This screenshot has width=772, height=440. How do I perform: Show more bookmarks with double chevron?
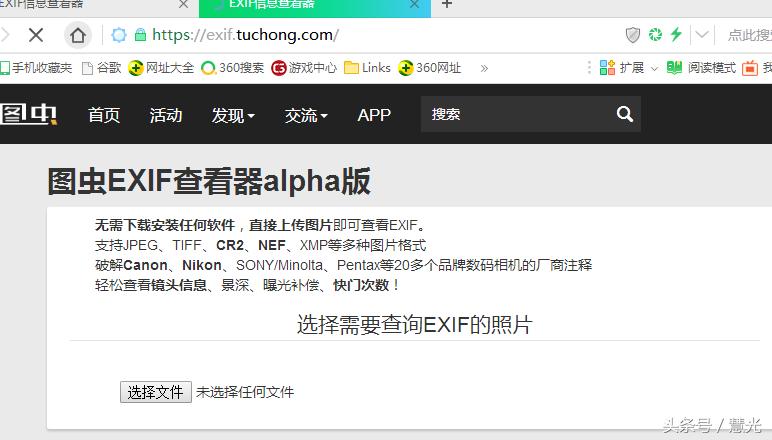point(484,68)
